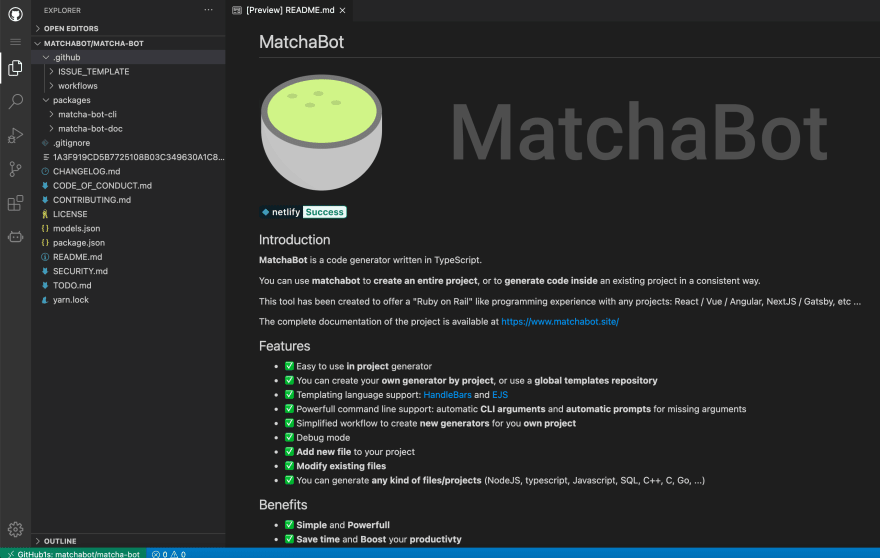Click the TODO.md markdown icon
Viewport: 880px width, 558px height.
pyautogui.click(x=45, y=285)
